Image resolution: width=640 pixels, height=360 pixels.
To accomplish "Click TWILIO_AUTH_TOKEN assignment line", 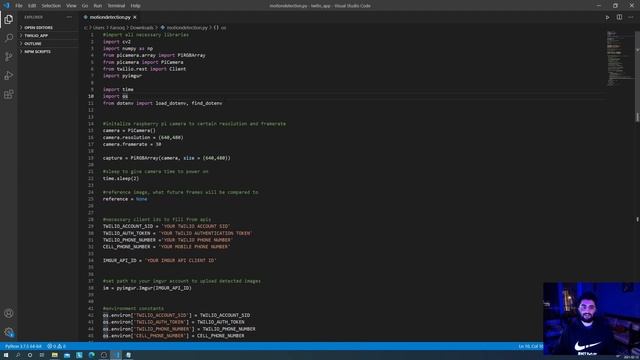I will (x=178, y=233).
